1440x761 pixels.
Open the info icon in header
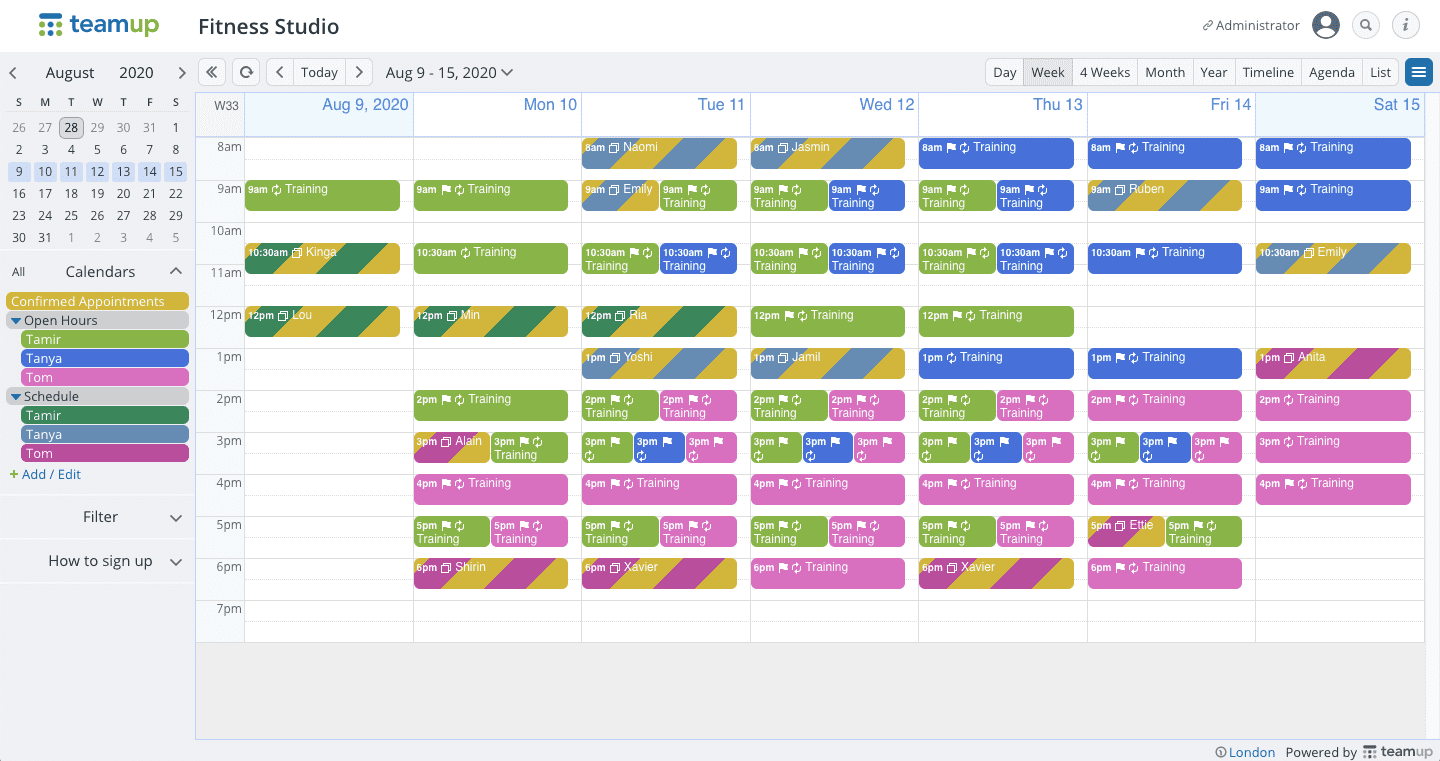1406,26
